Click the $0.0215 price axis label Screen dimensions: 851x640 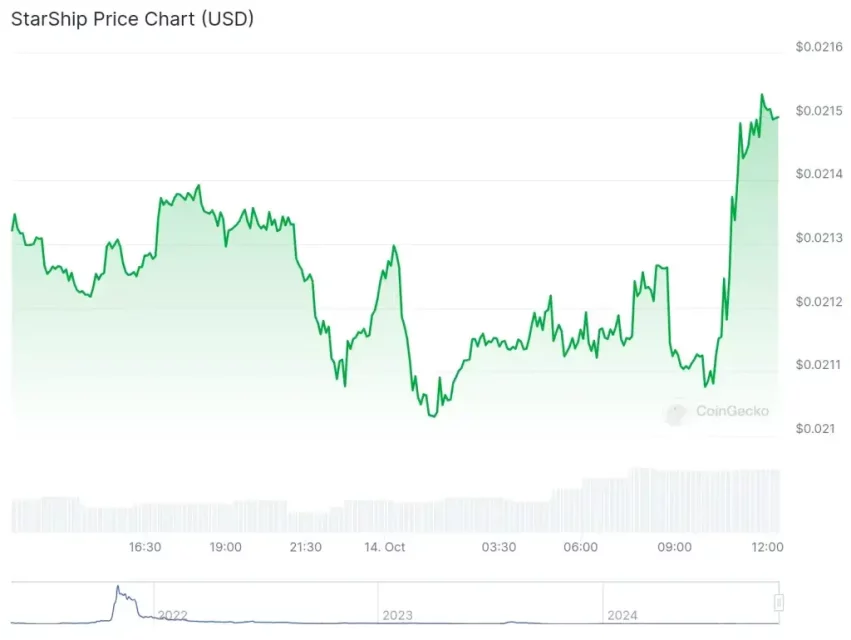819,110
